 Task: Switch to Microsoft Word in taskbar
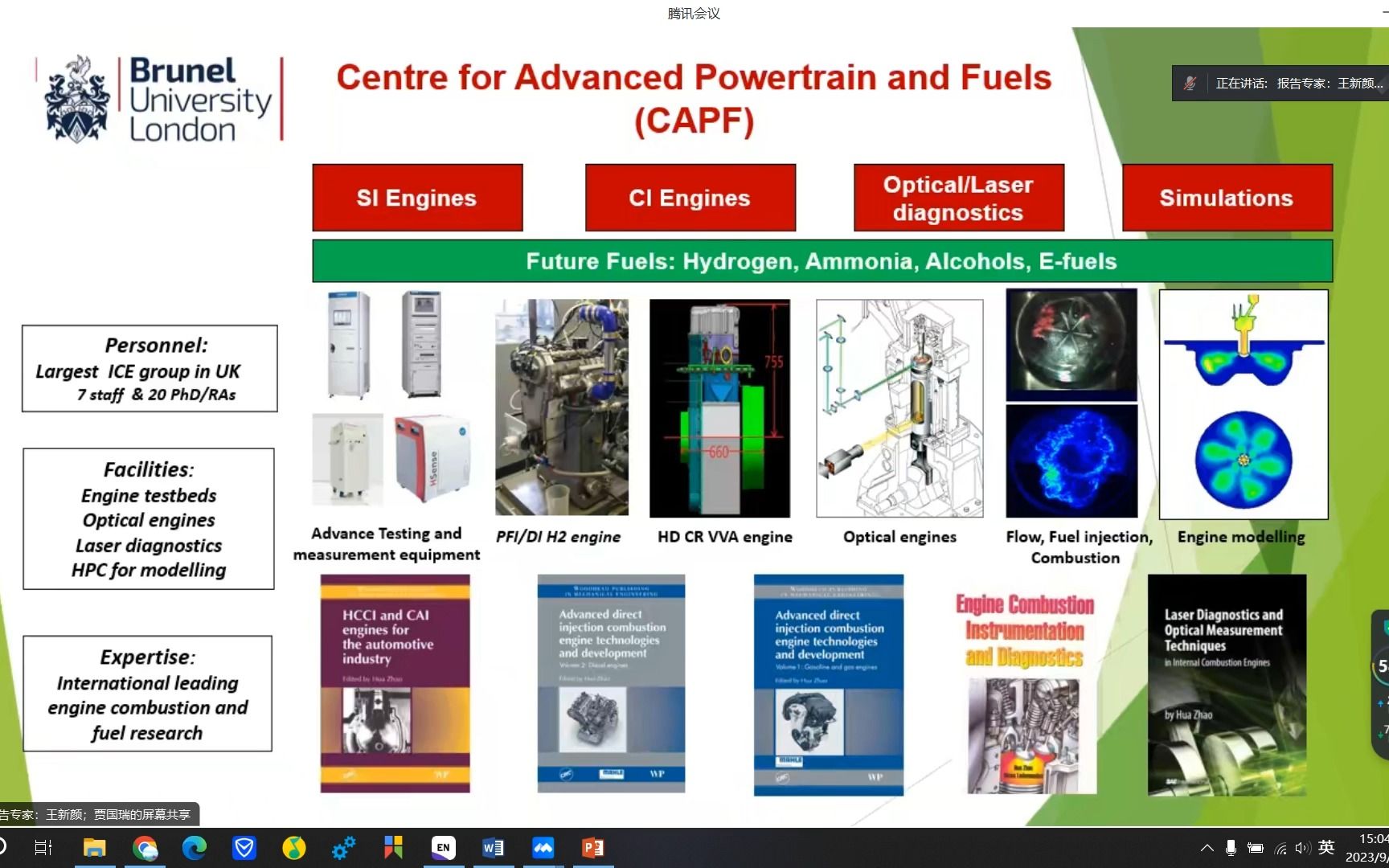[x=493, y=848]
